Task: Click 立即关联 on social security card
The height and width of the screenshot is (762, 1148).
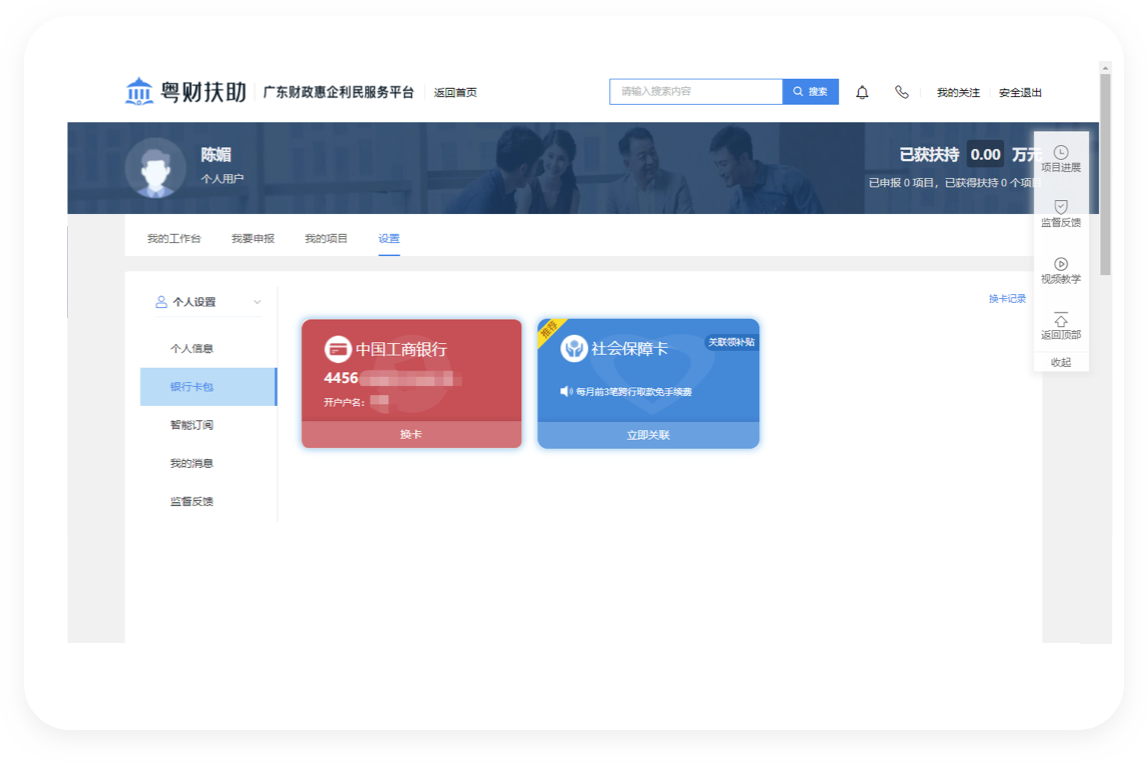Action: pos(648,435)
